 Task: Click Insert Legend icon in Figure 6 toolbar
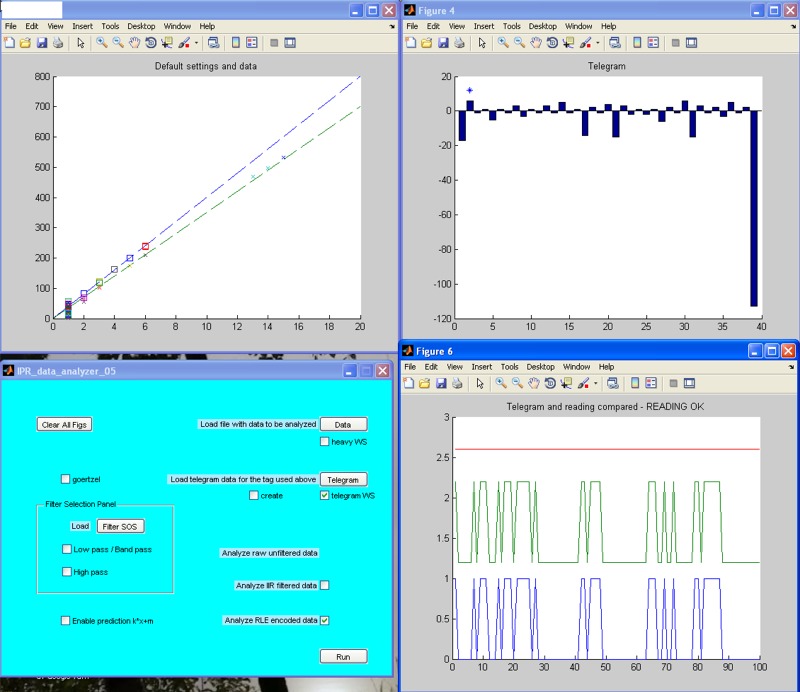(651, 383)
